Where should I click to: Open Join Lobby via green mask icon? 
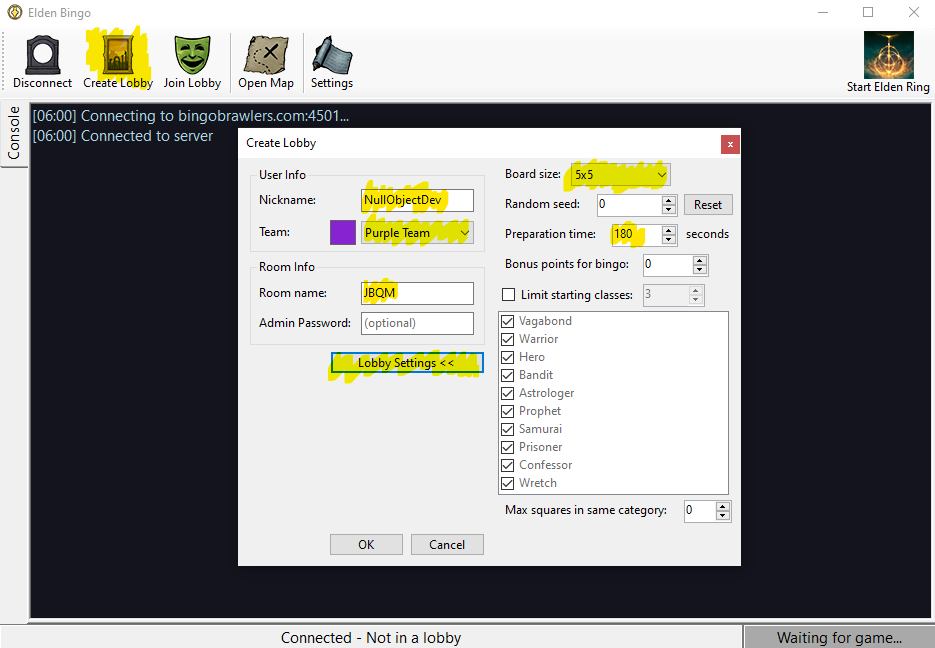(192, 56)
